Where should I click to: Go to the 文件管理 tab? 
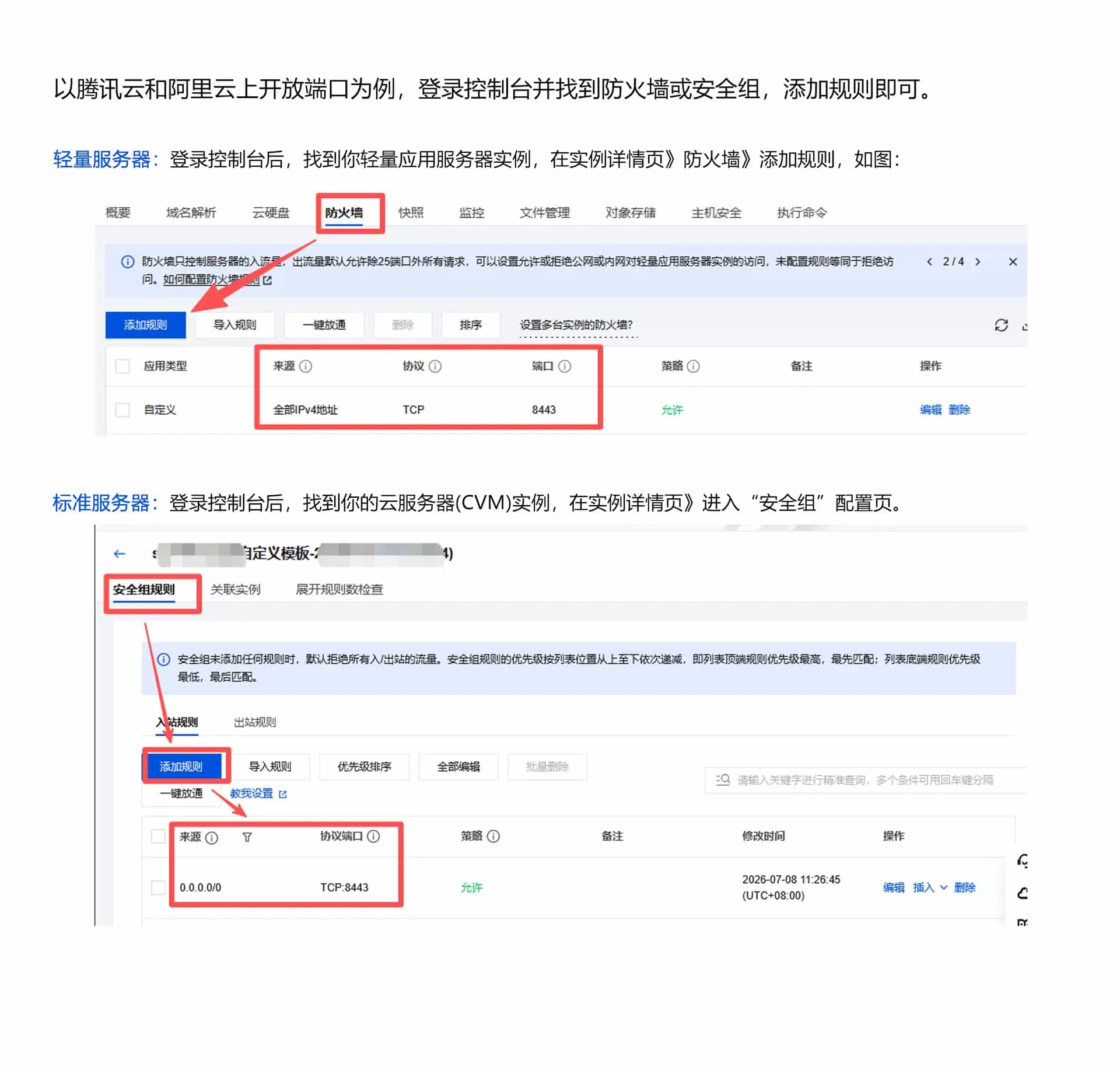coord(545,212)
